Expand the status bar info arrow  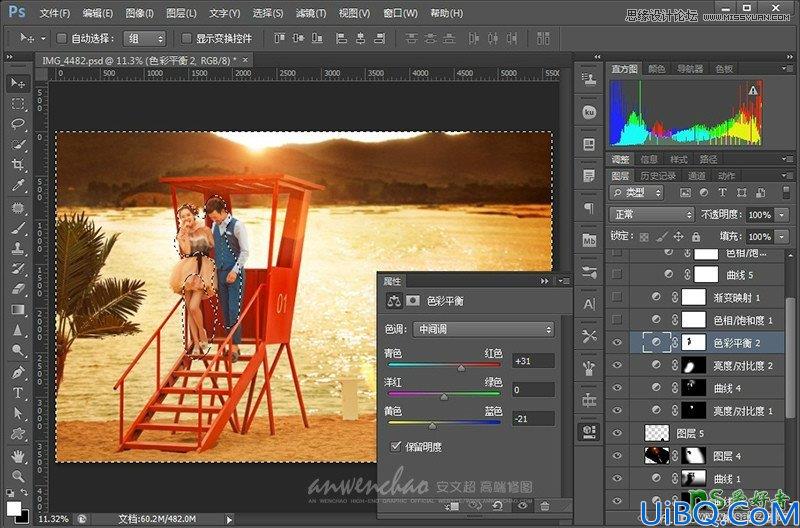pyautogui.click(x=229, y=519)
